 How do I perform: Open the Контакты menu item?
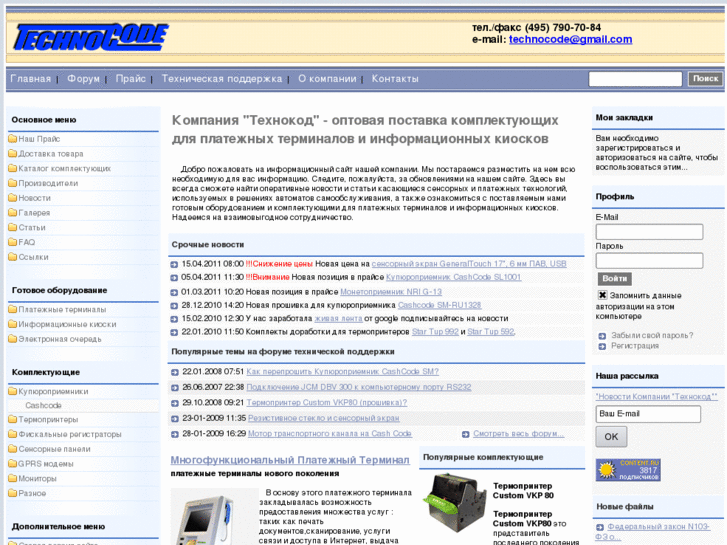tap(395, 79)
